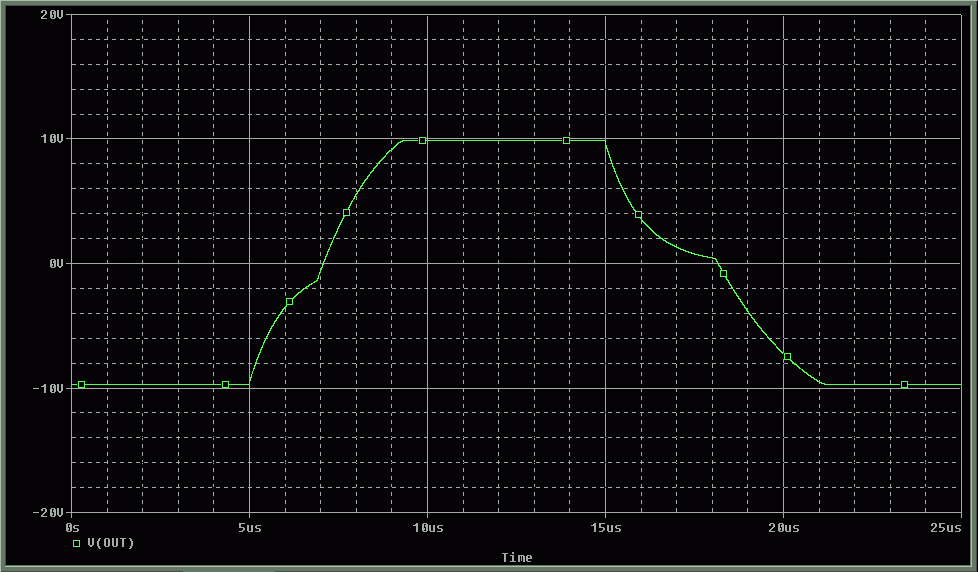Click the V(OUT) legend square symbol

pyautogui.click(x=76, y=543)
